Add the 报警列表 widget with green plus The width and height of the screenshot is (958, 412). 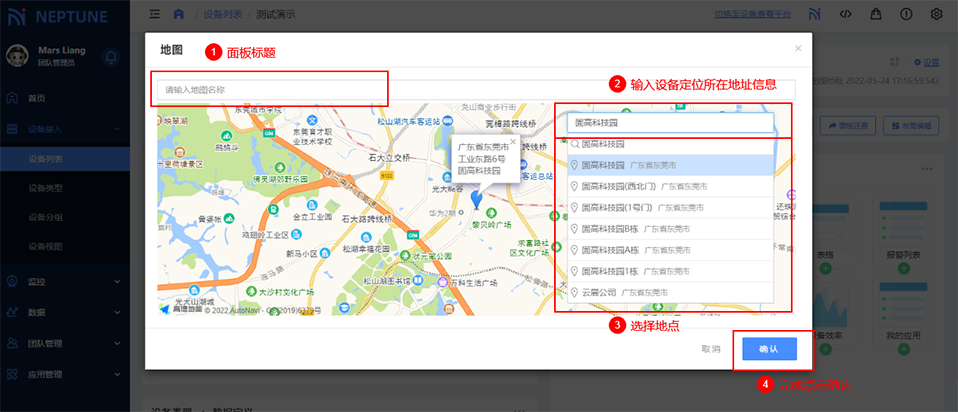[x=904, y=269]
